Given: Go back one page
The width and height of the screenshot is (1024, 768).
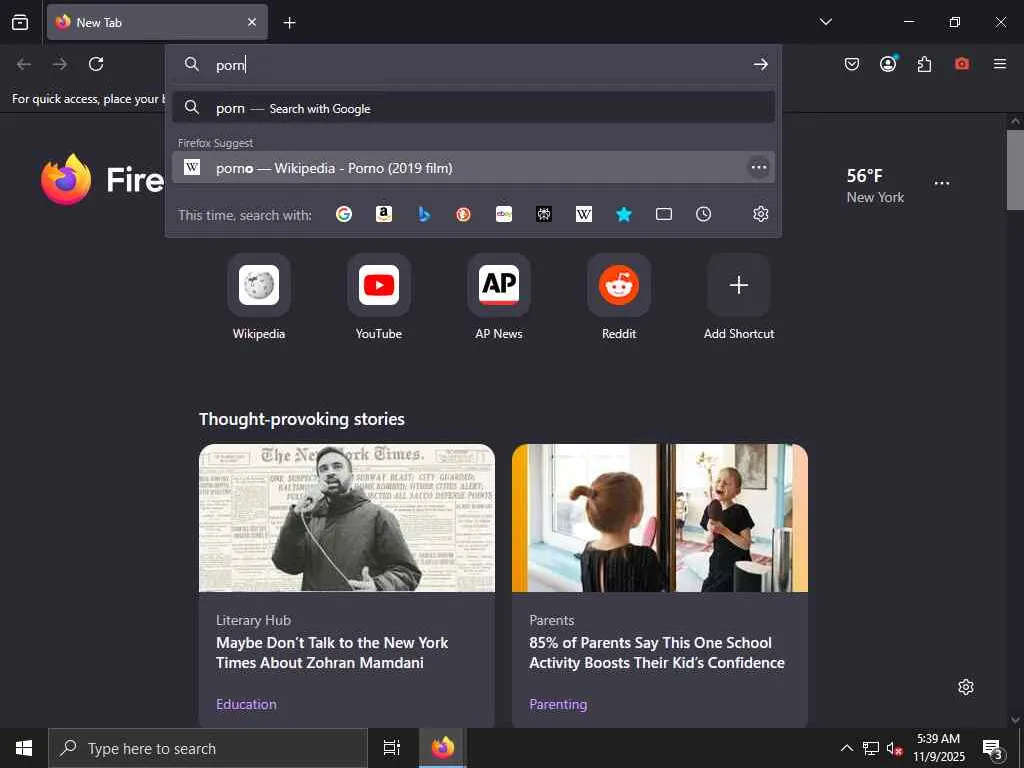Looking at the screenshot, I should point(24,64).
